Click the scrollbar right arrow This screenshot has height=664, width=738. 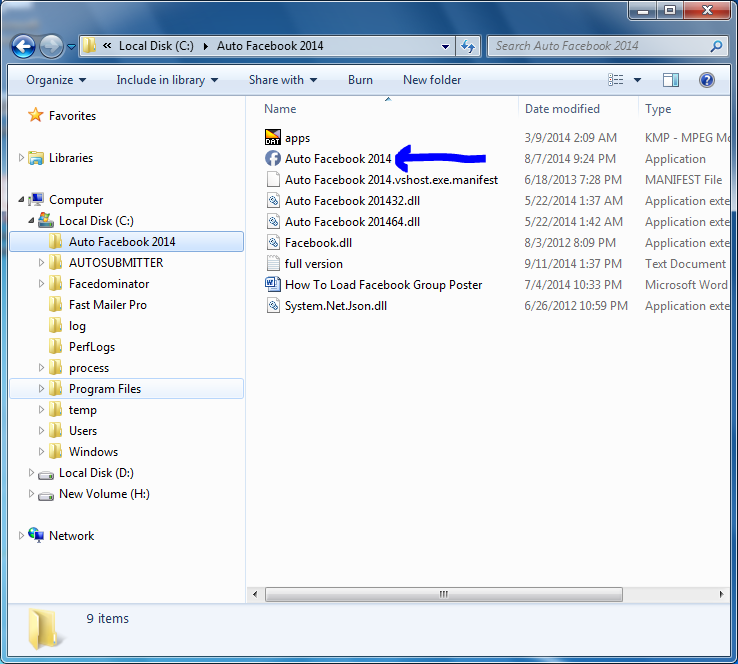pyautogui.click(x=721, y=594)
